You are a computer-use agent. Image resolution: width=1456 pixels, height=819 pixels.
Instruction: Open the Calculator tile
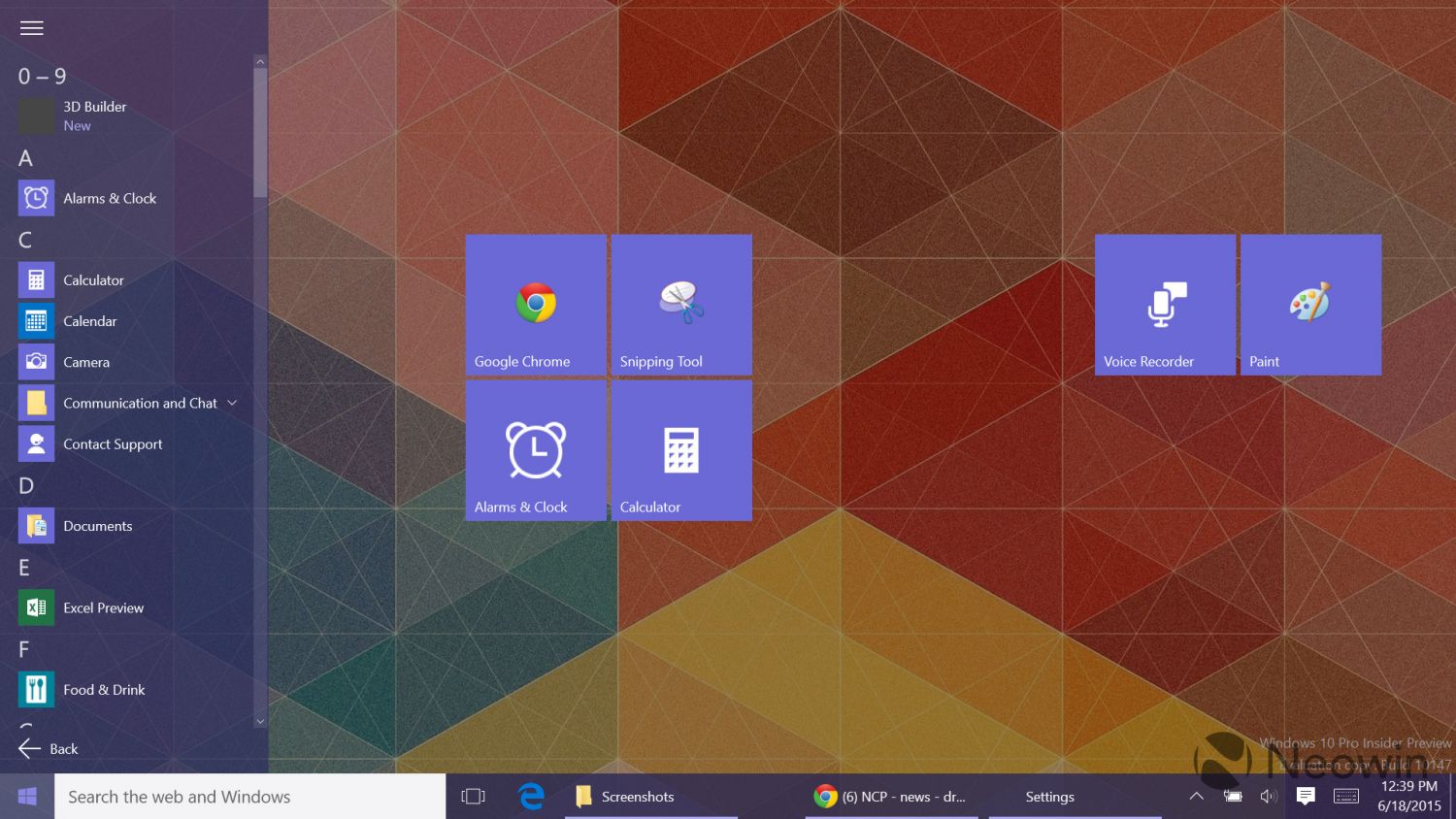(x=681, y=450)
